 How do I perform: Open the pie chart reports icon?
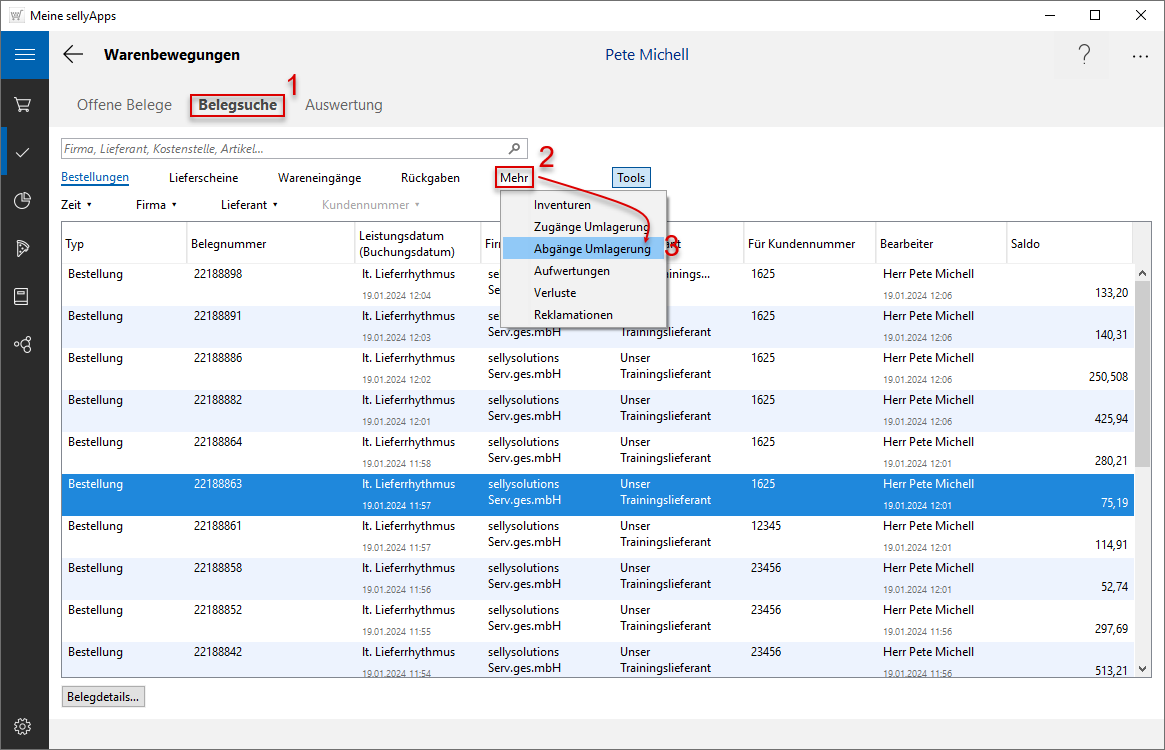click(x=23, y=201)
